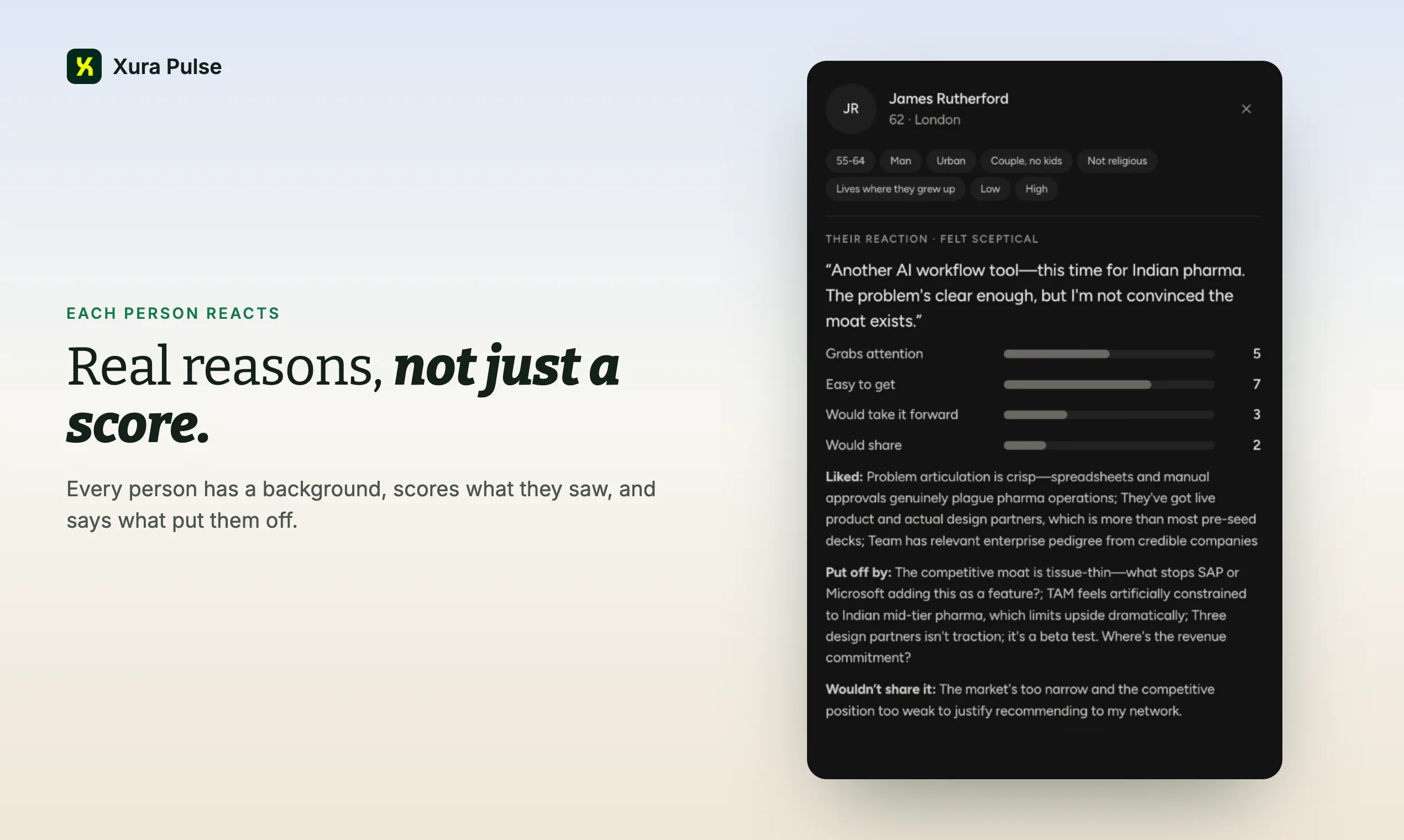Select the Low tag
Image resolution: width=1404 pixels, height=840 pixels.
989,189
